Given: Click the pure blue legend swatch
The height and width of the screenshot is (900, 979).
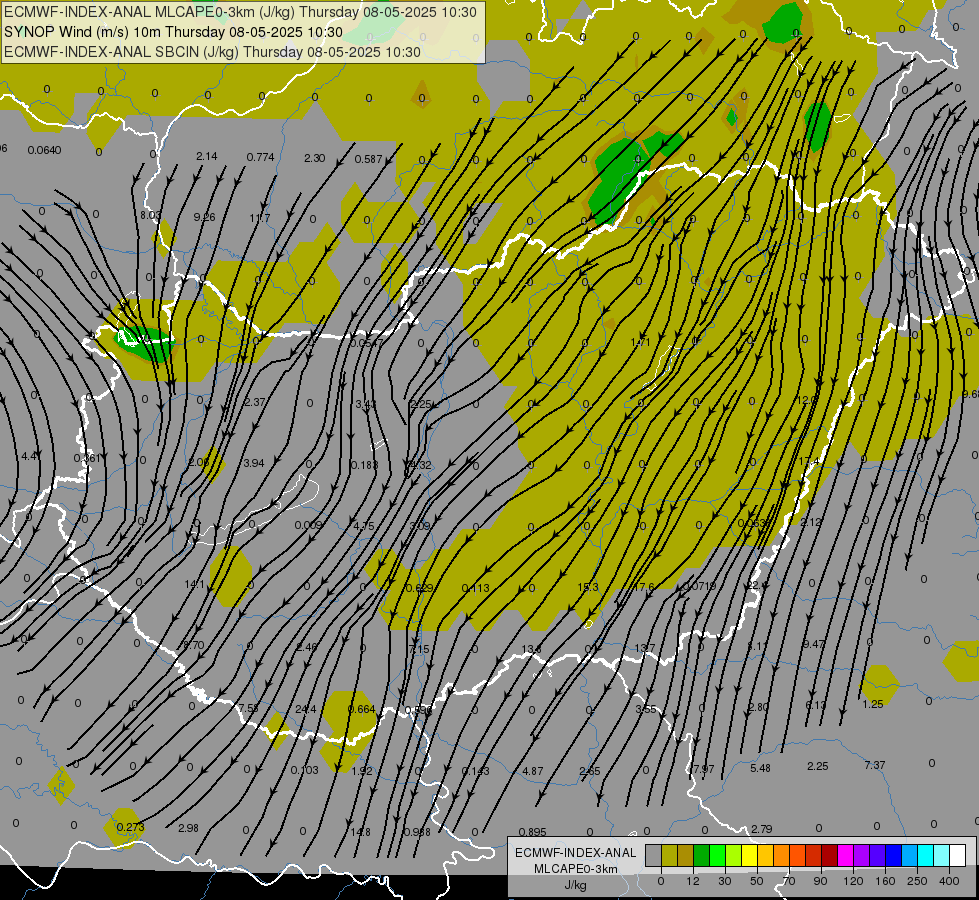Looking at the screenshot, I should pyautogui.click(x=893, y=856).
